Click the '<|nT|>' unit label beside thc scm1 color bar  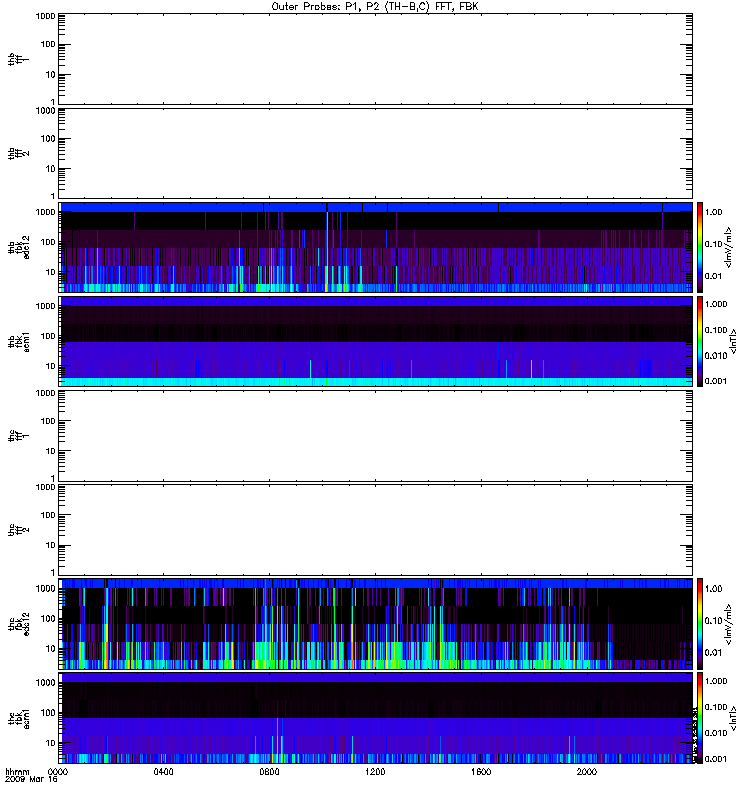coord(734,718)
